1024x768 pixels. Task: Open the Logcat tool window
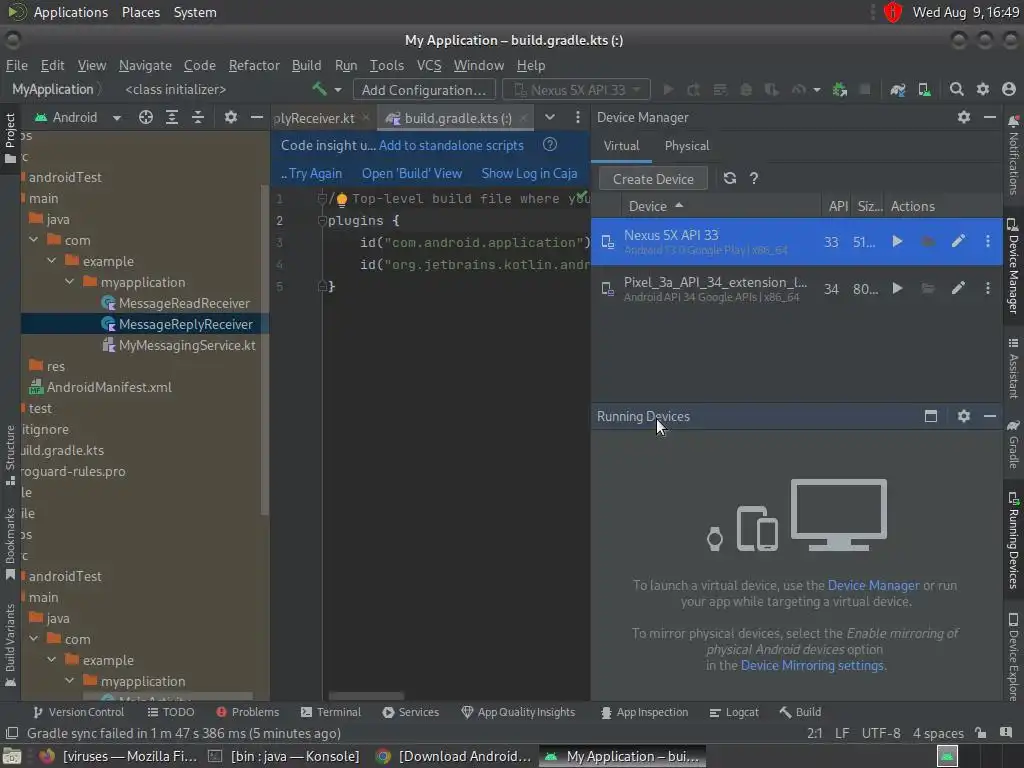pyautogui.click(x=735, y=712)
